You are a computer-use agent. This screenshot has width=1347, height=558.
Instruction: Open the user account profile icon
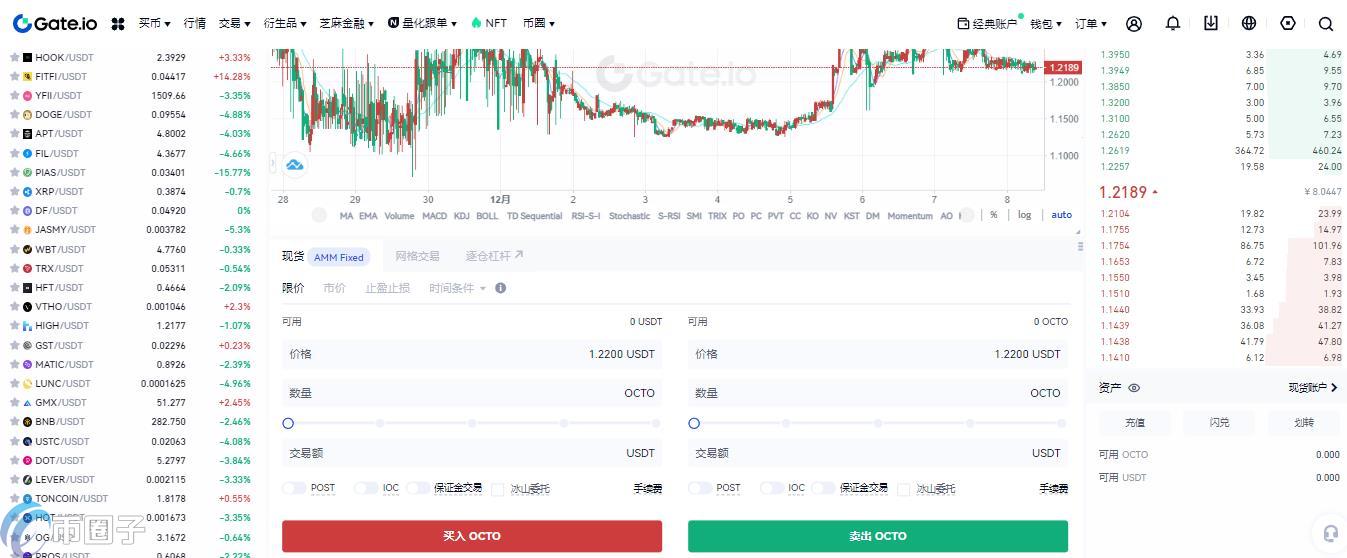(1133, 23)
